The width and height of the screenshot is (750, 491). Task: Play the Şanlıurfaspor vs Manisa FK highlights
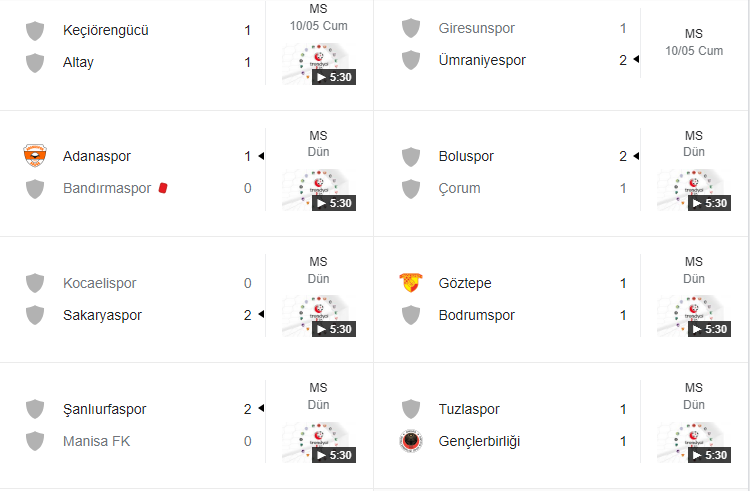(319, 442)
